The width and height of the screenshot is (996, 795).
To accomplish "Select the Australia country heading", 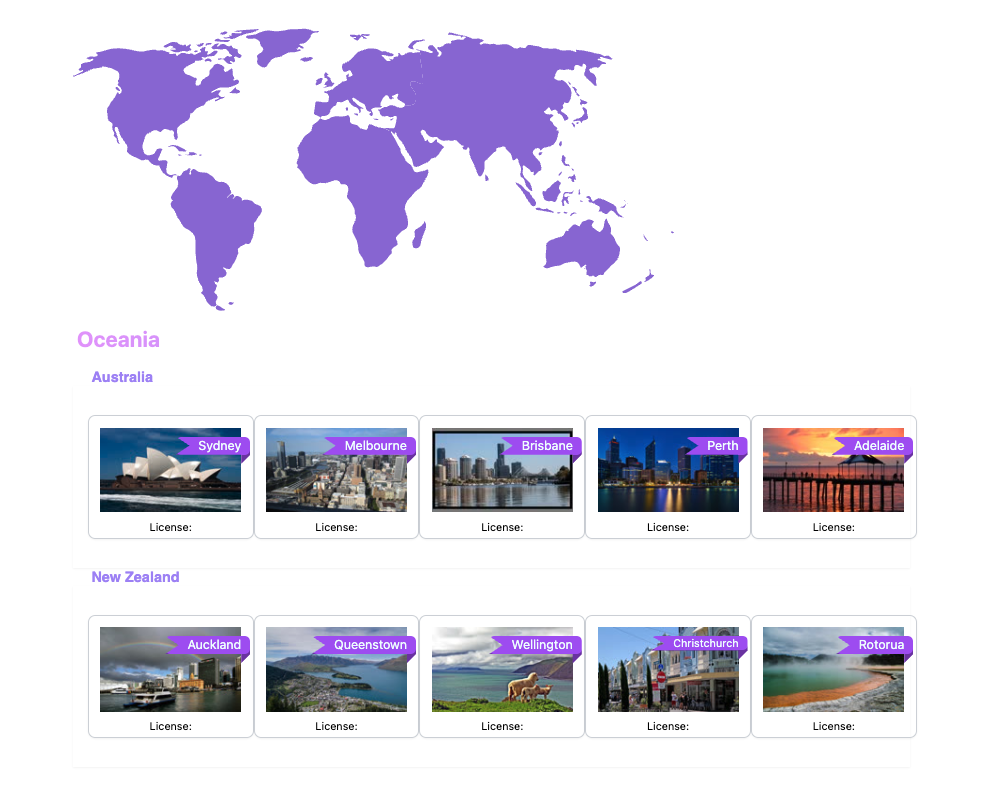I will (x=122, y=377).
